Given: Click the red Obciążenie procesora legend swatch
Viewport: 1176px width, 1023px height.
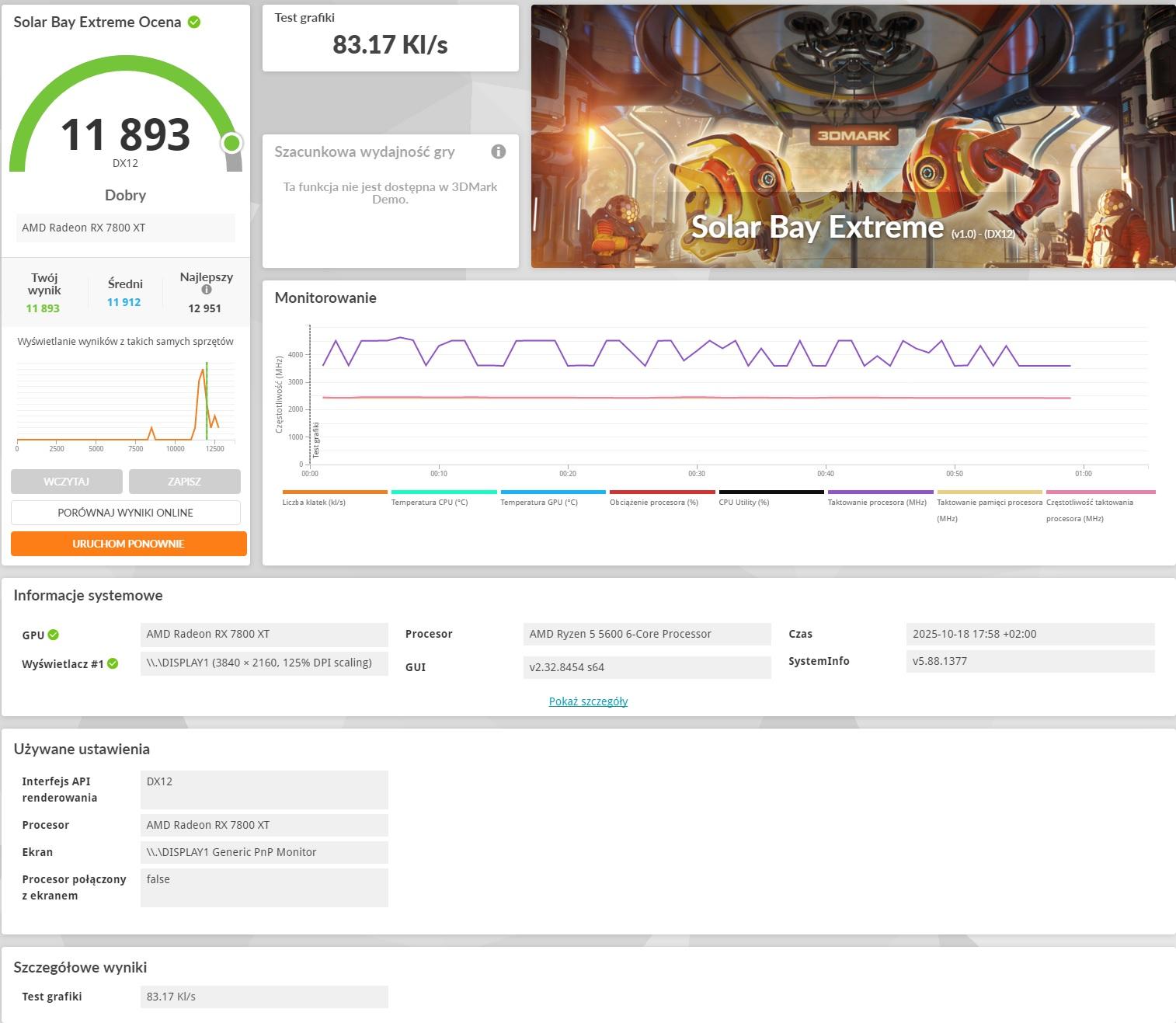Looking at the screenshot, I should 662,492.
